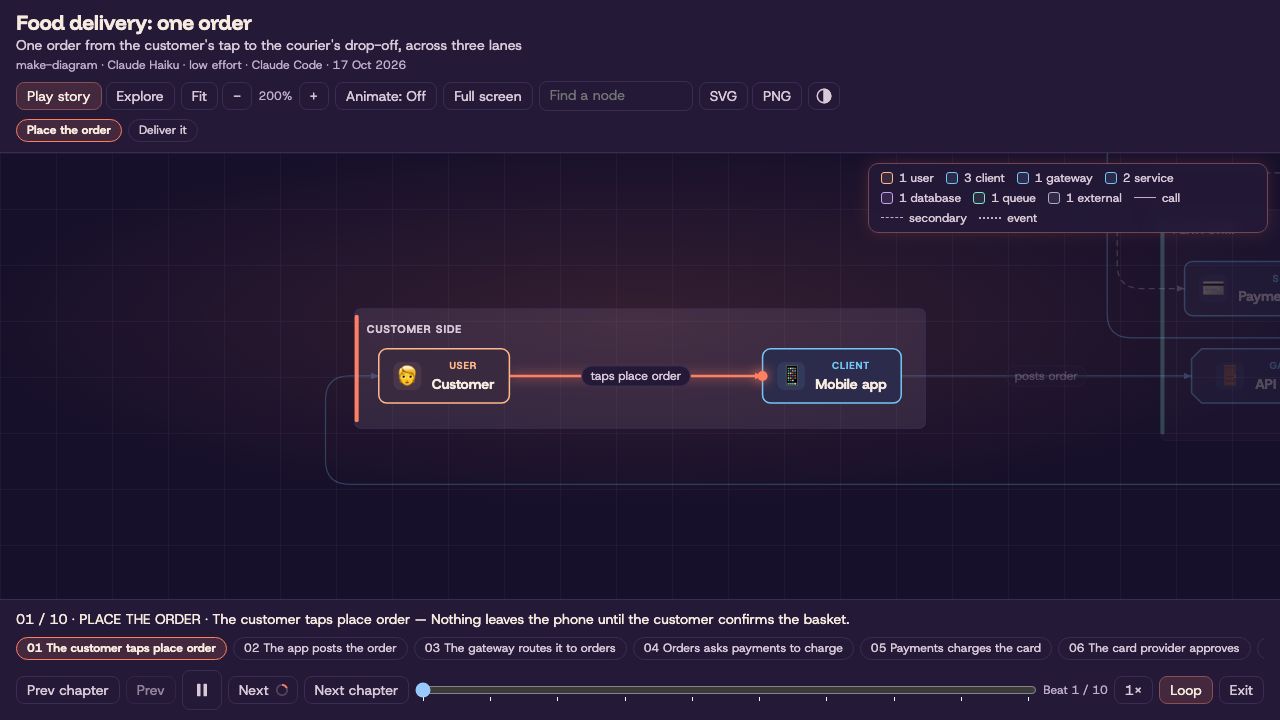The height and width of the screenshot is (720, 1280).
Task: Open Full screen view
Action: click(488, 96)
